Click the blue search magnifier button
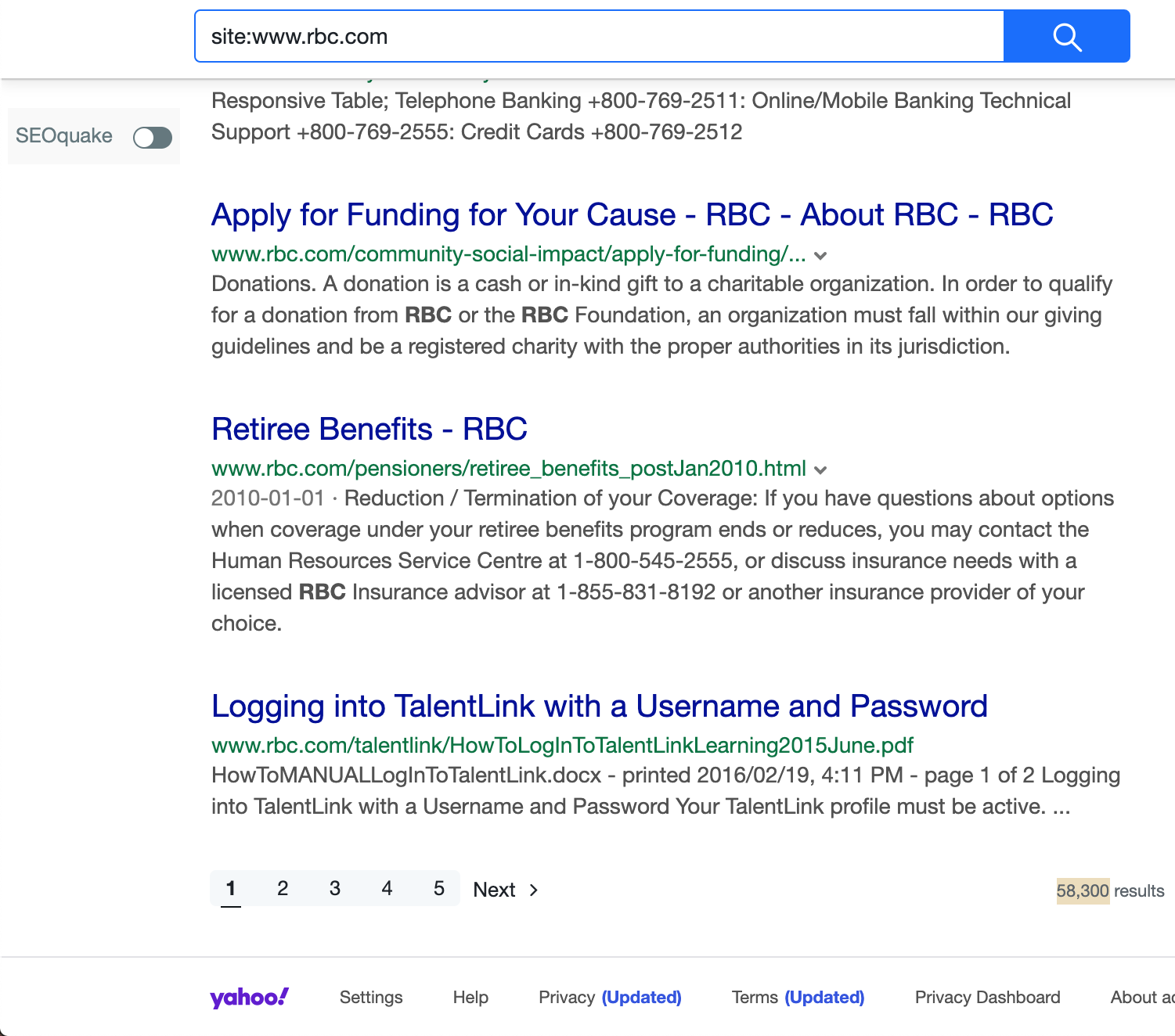The image size is (1175, 1036). [1066, 36]
